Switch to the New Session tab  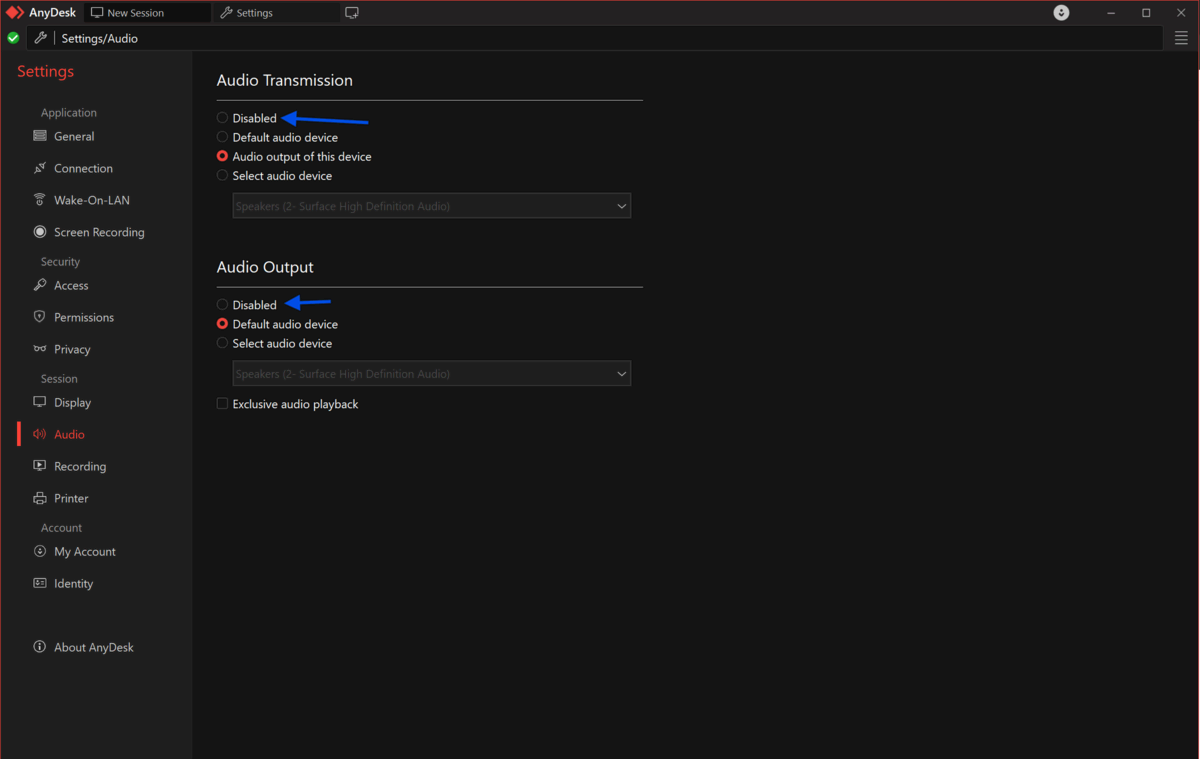point(135,13)
